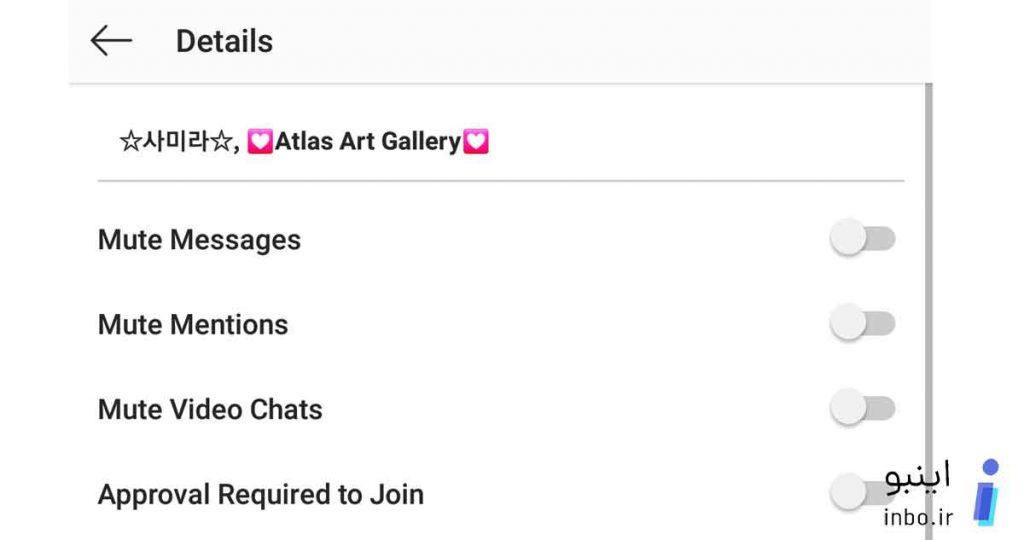This screenshot has height=540, width=1024.
Task: Edit the group name field
Action: coord(500,142)
